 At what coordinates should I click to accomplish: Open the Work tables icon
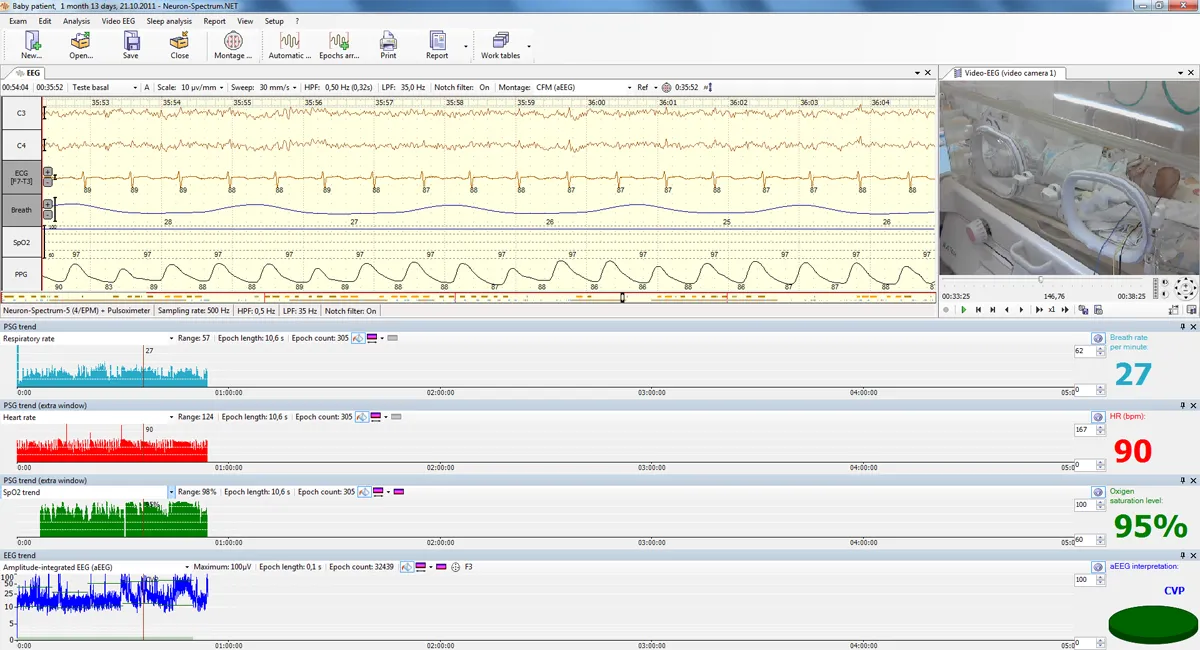click(500, 42)
